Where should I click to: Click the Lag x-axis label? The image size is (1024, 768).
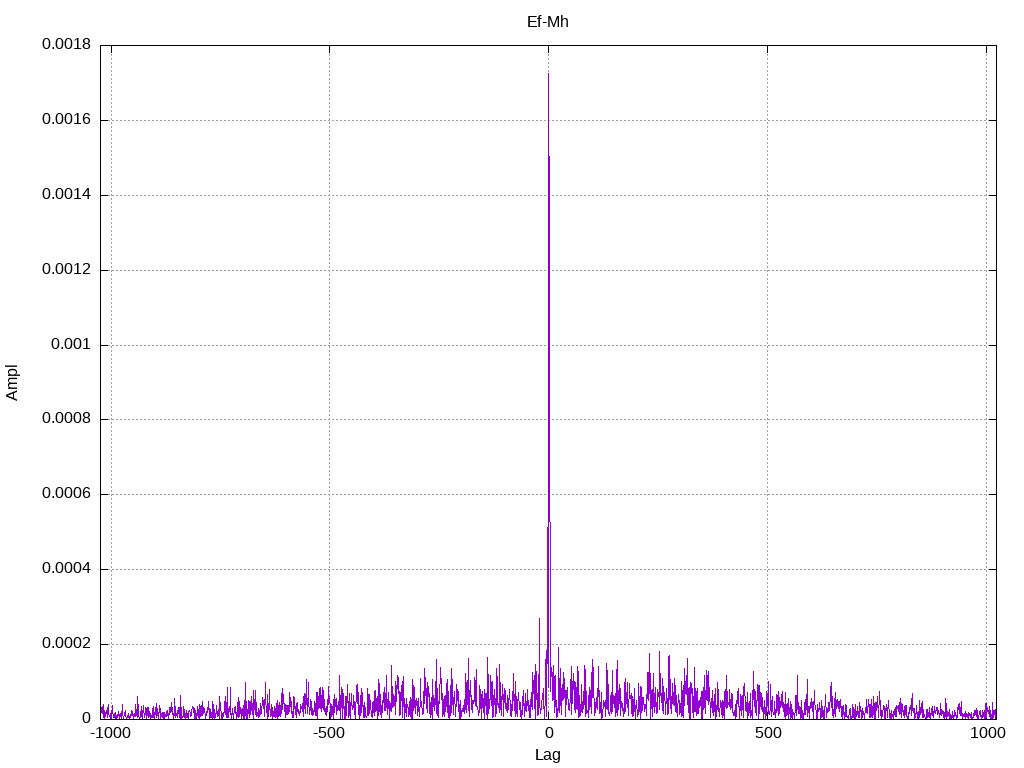(547, 755)
